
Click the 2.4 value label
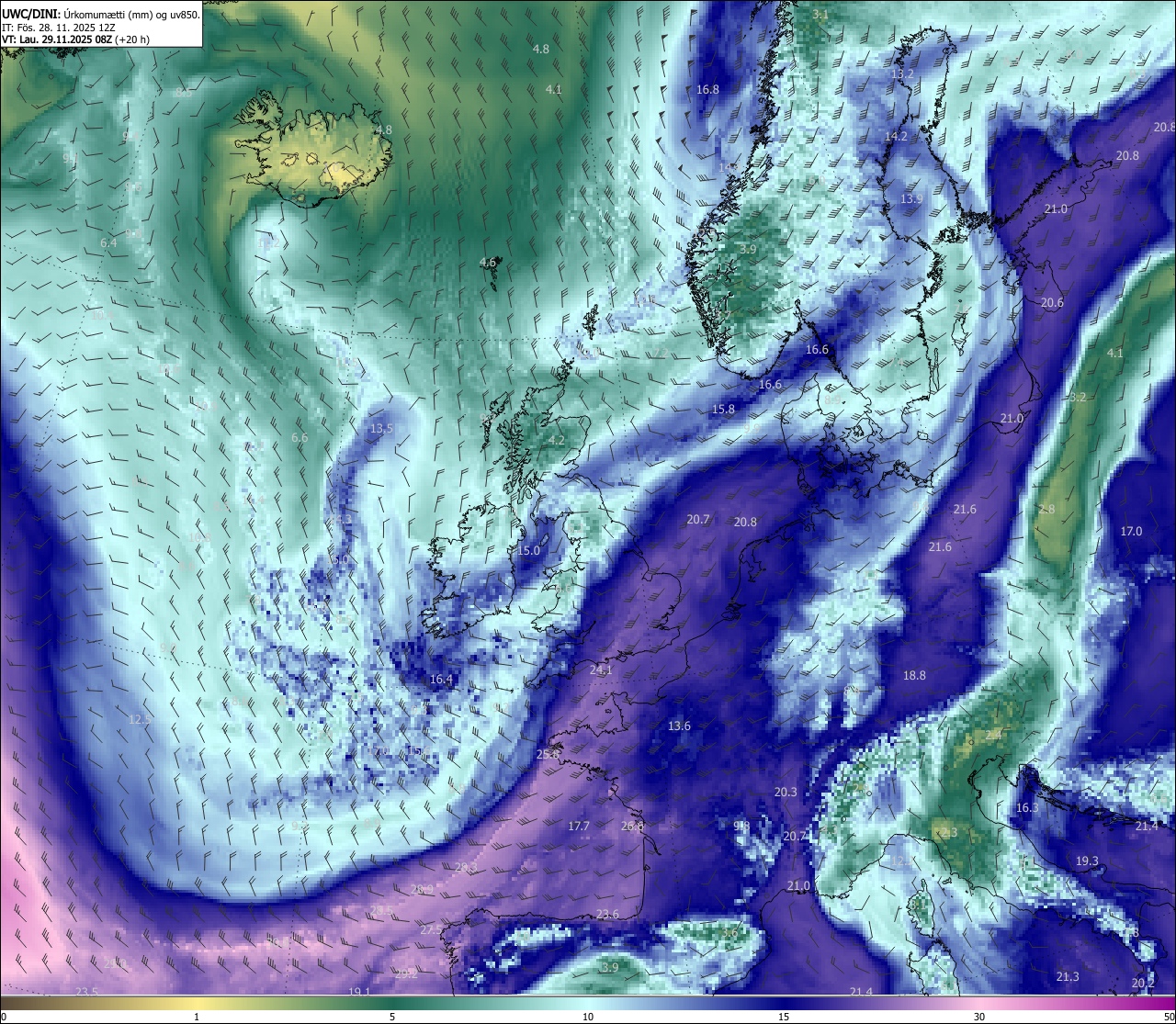pos(994,736)
